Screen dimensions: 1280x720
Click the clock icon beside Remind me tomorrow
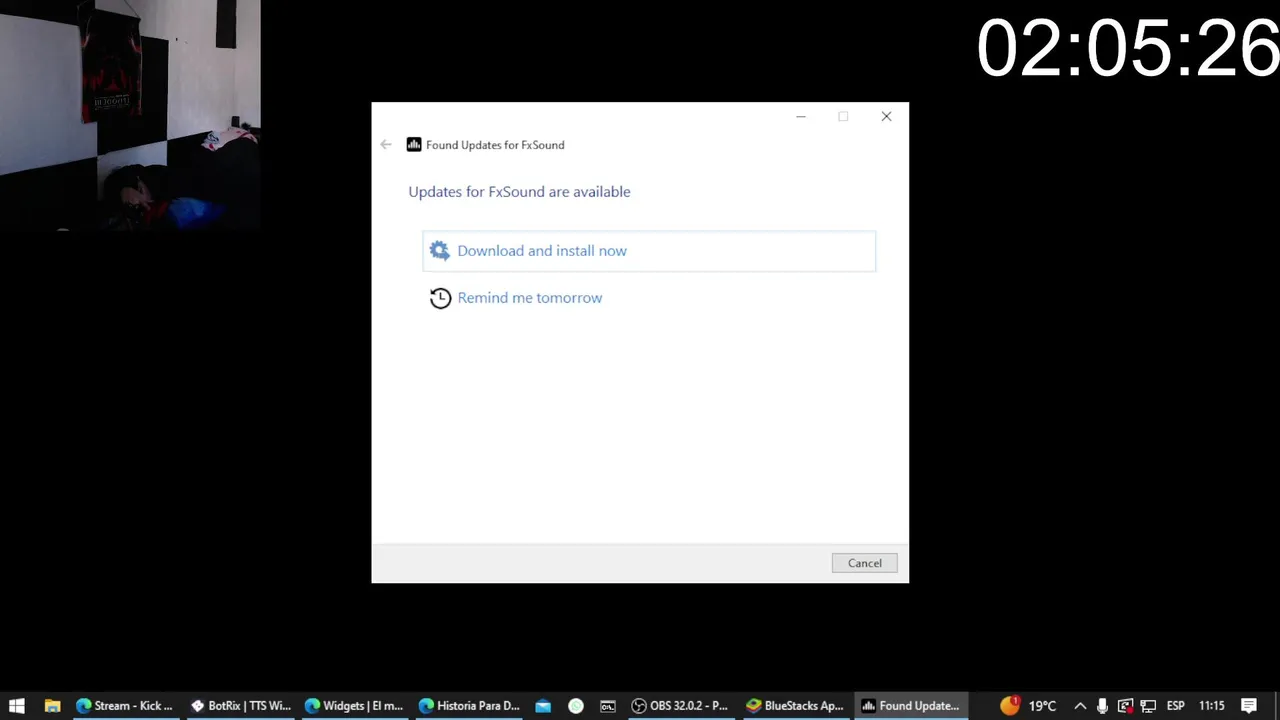(440, 298)
